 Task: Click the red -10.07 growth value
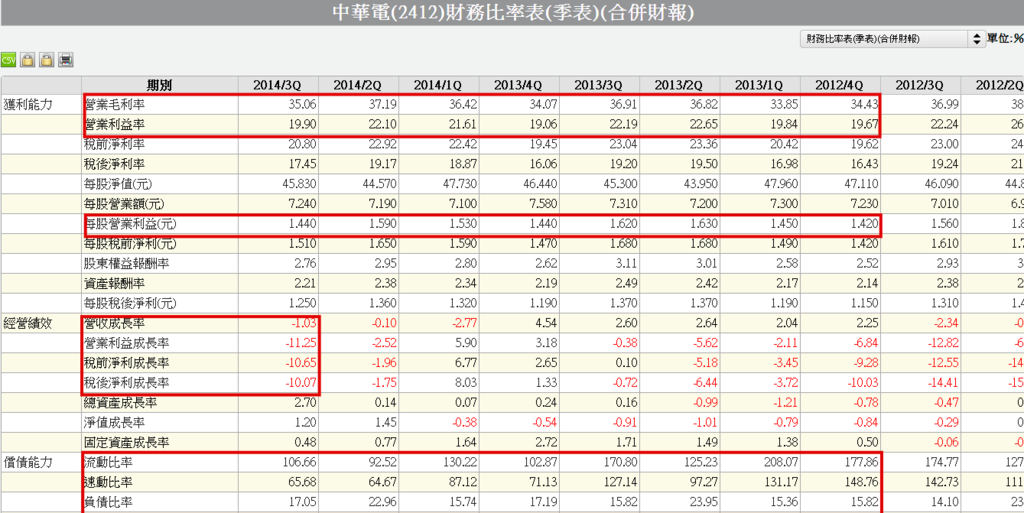[300, 382]
